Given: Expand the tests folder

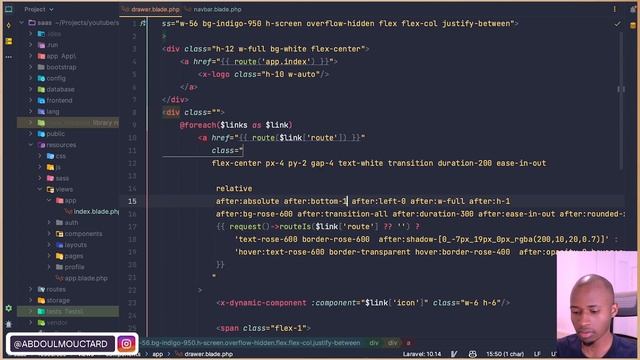Looking at the screenshot, I should (31, 311).
